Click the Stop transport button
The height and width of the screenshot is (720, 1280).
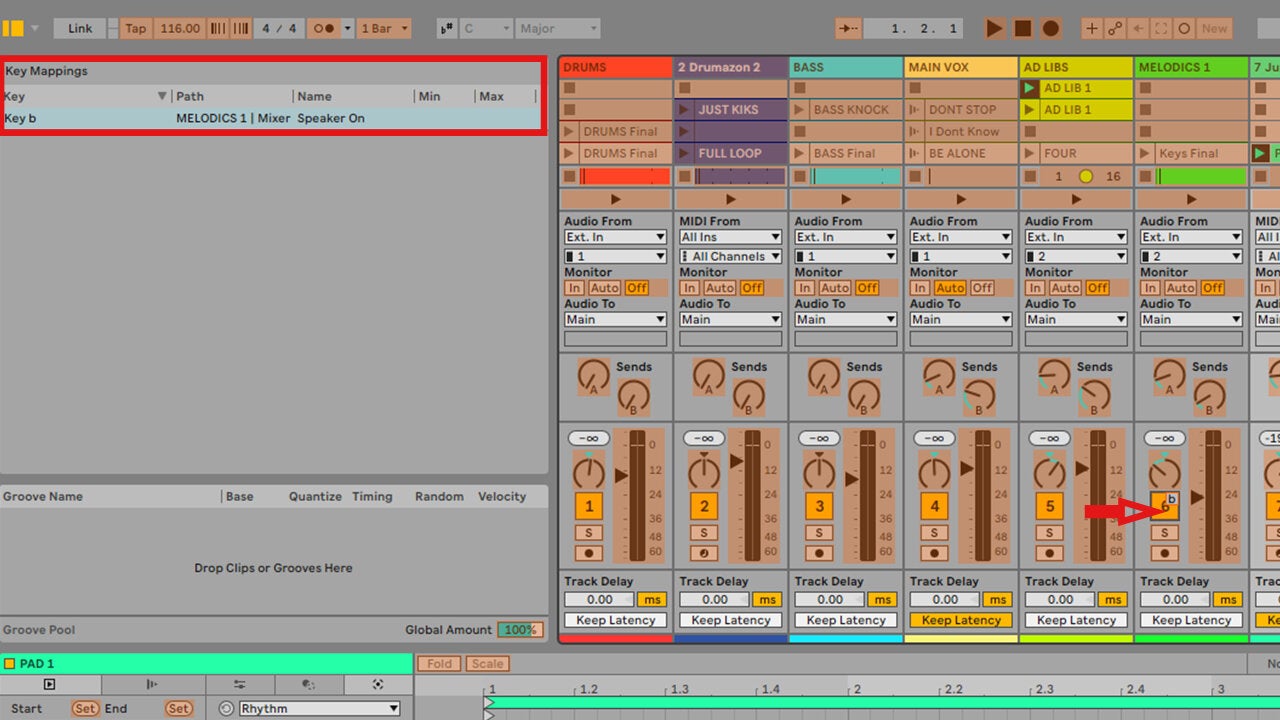coord(1022,28)
